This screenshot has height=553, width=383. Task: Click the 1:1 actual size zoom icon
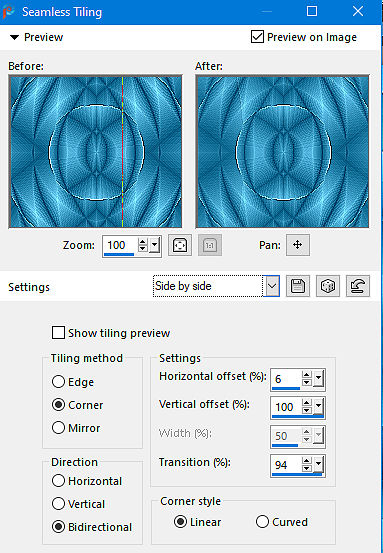(x=210, y=245)
